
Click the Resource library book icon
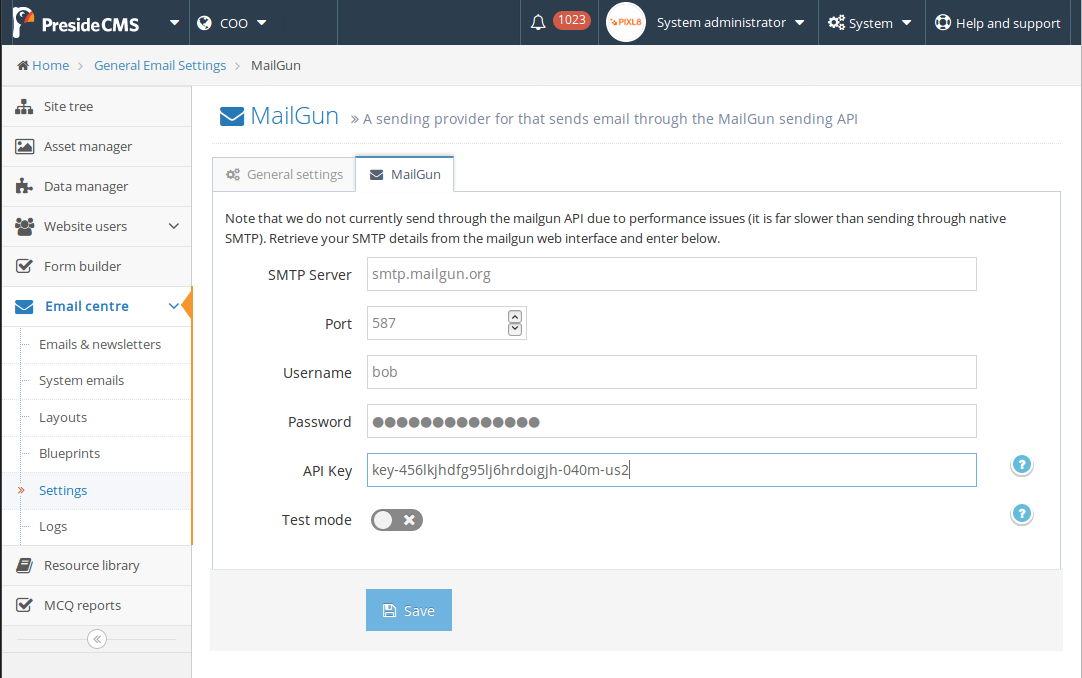(x=24, y=566)
